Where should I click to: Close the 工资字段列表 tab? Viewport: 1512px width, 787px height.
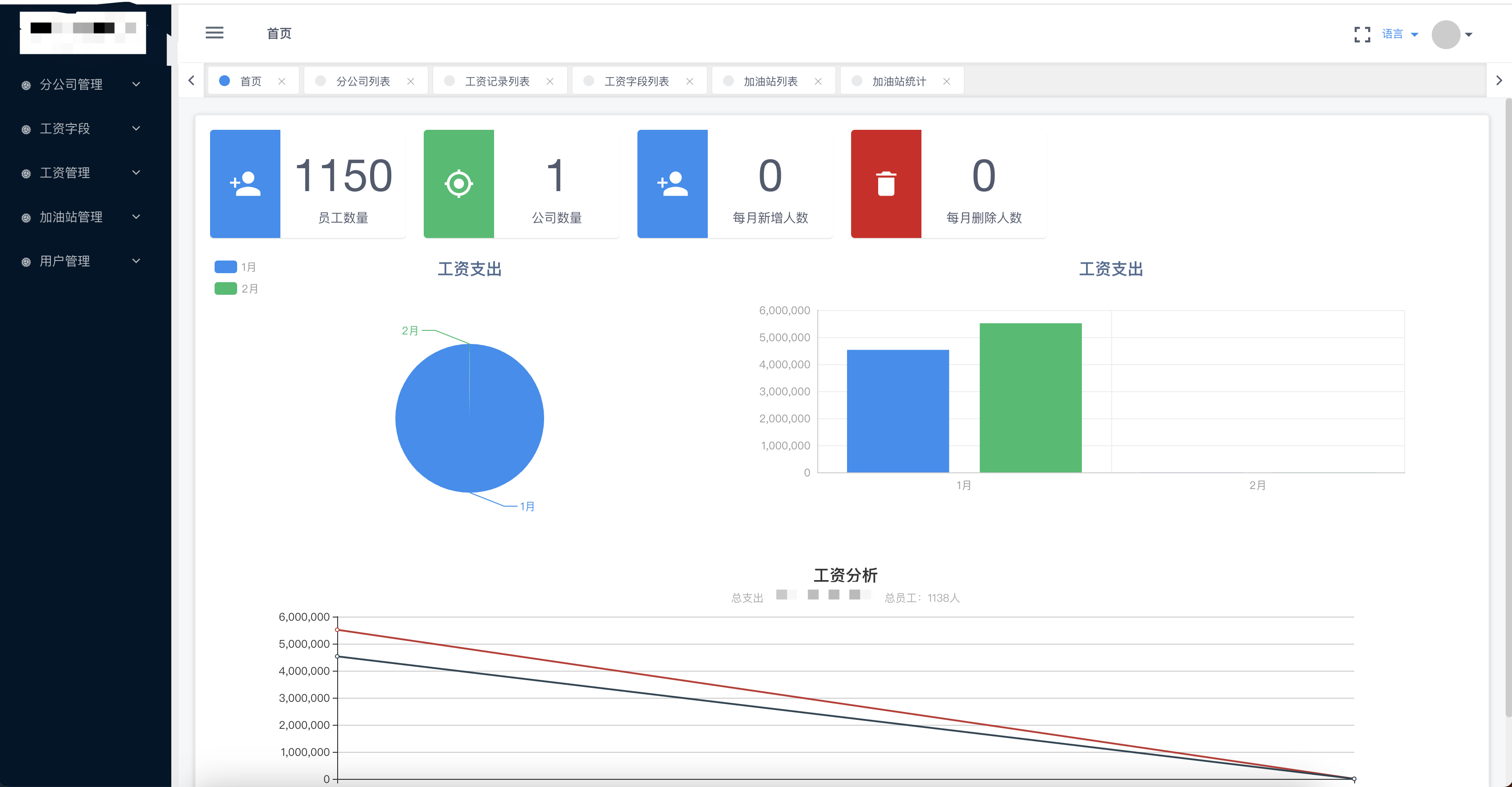pos(690,81)
